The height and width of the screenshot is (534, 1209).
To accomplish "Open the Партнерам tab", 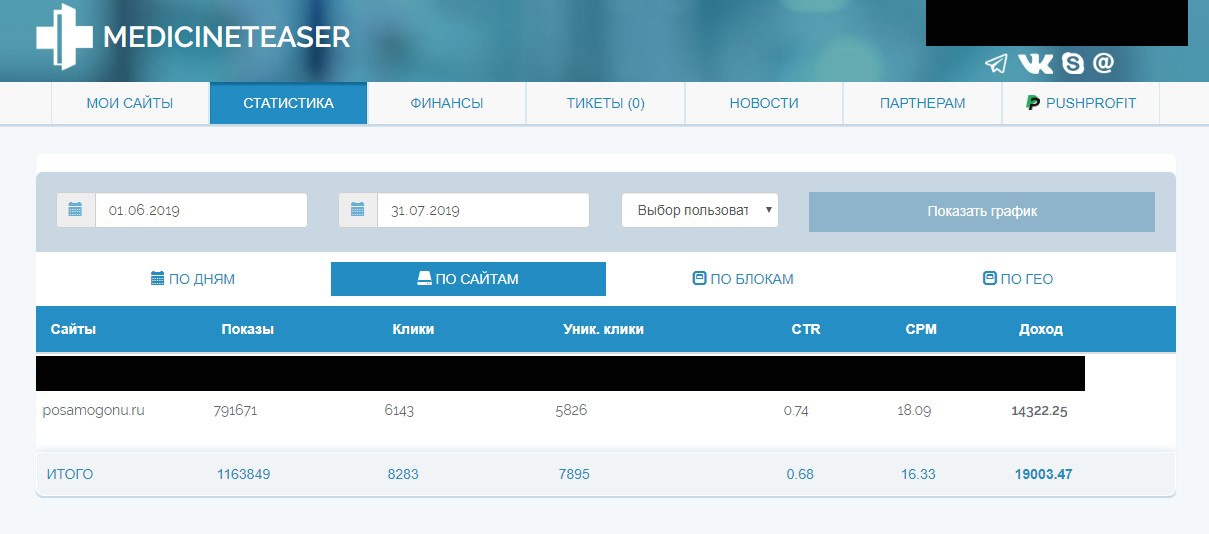I will [922, 103].
